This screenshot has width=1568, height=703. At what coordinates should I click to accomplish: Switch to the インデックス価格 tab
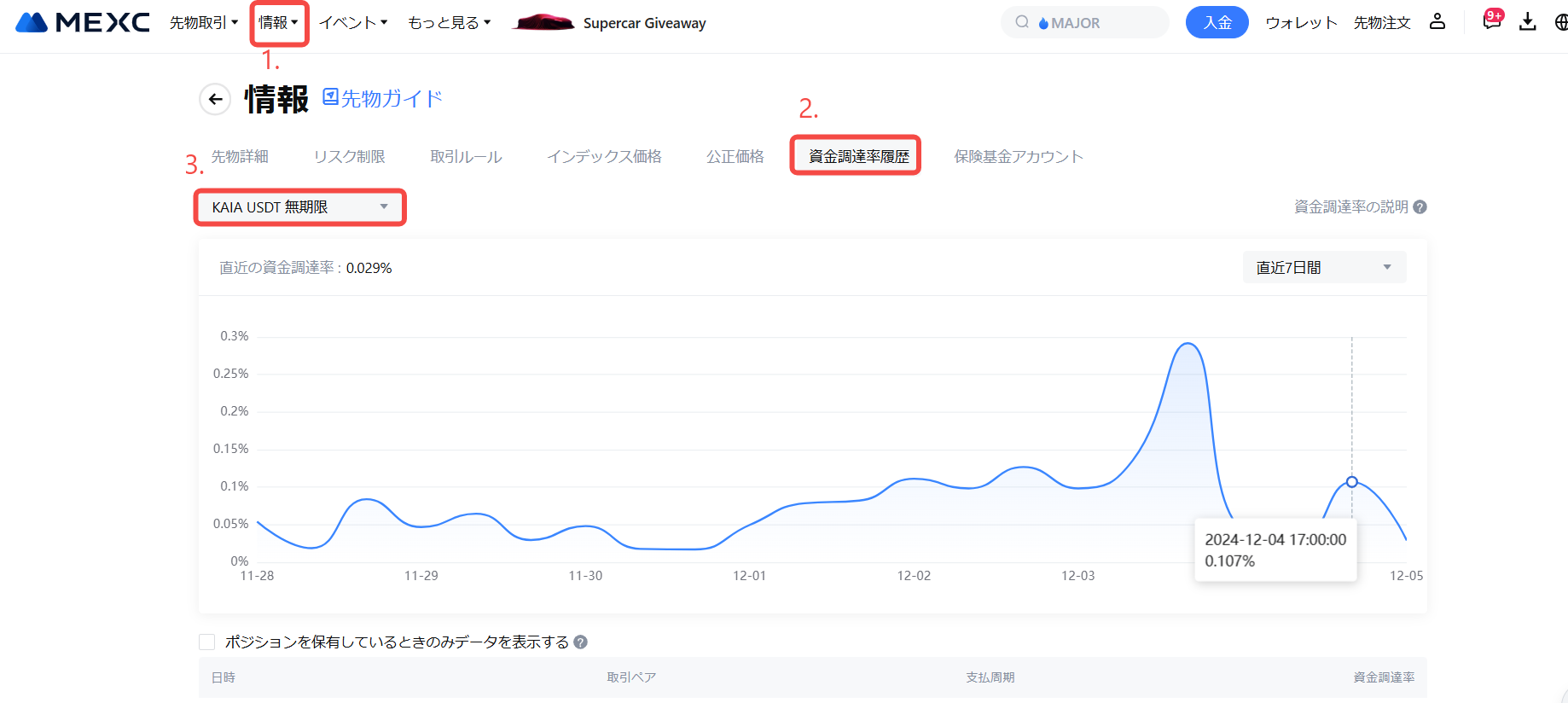[604, 157]
